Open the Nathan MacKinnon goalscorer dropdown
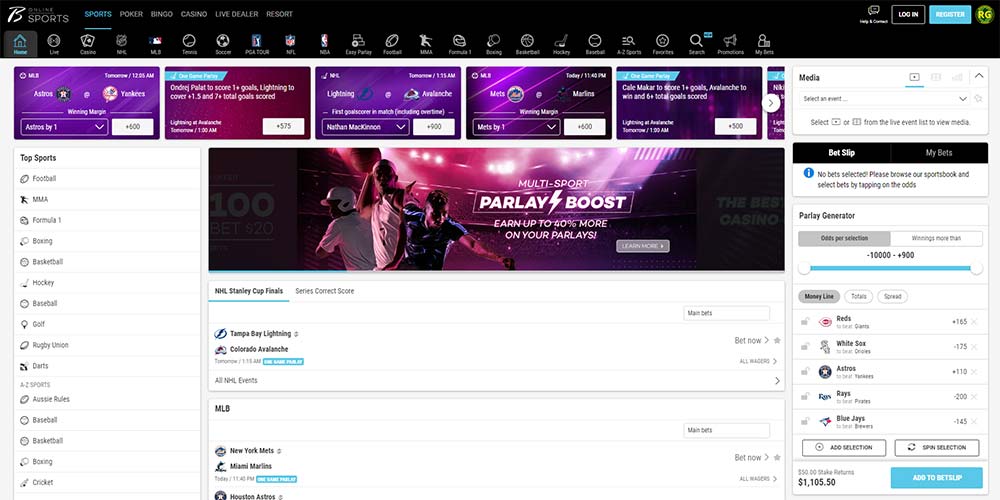 coord(365,127)
